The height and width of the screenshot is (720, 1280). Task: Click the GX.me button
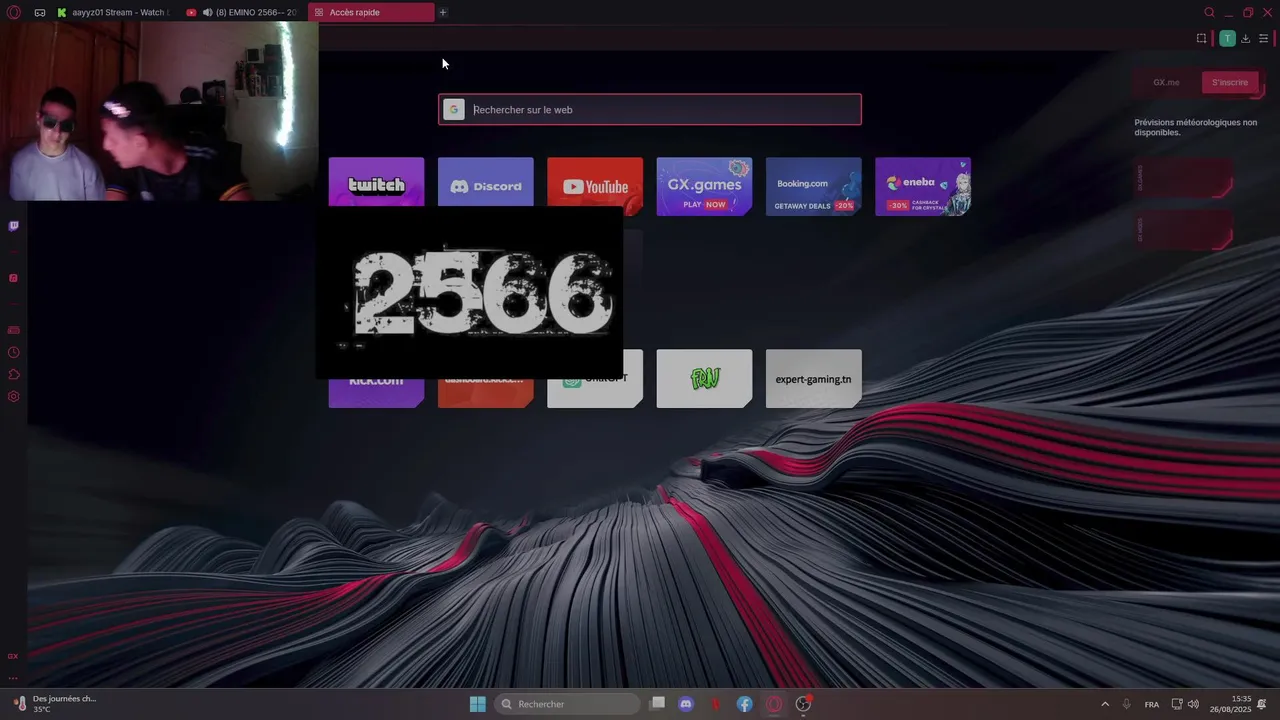1166,82
